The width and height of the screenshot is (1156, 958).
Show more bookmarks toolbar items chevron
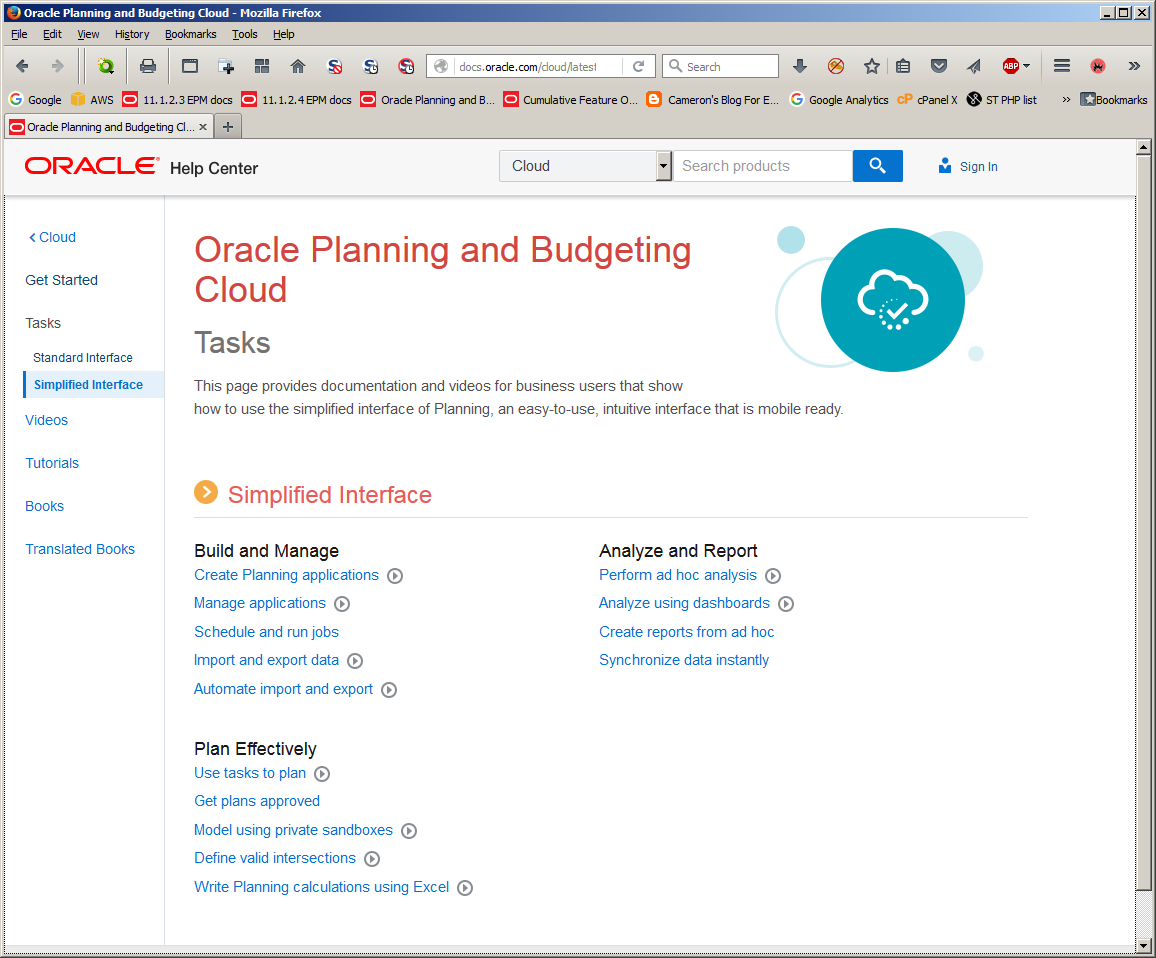pos(1066,100)
